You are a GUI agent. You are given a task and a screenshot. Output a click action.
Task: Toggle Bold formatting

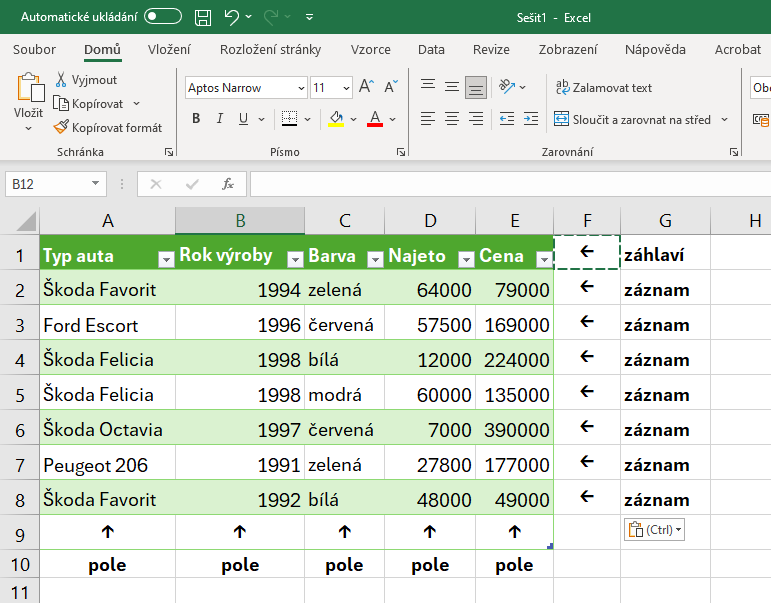click(x=196, y=119)
